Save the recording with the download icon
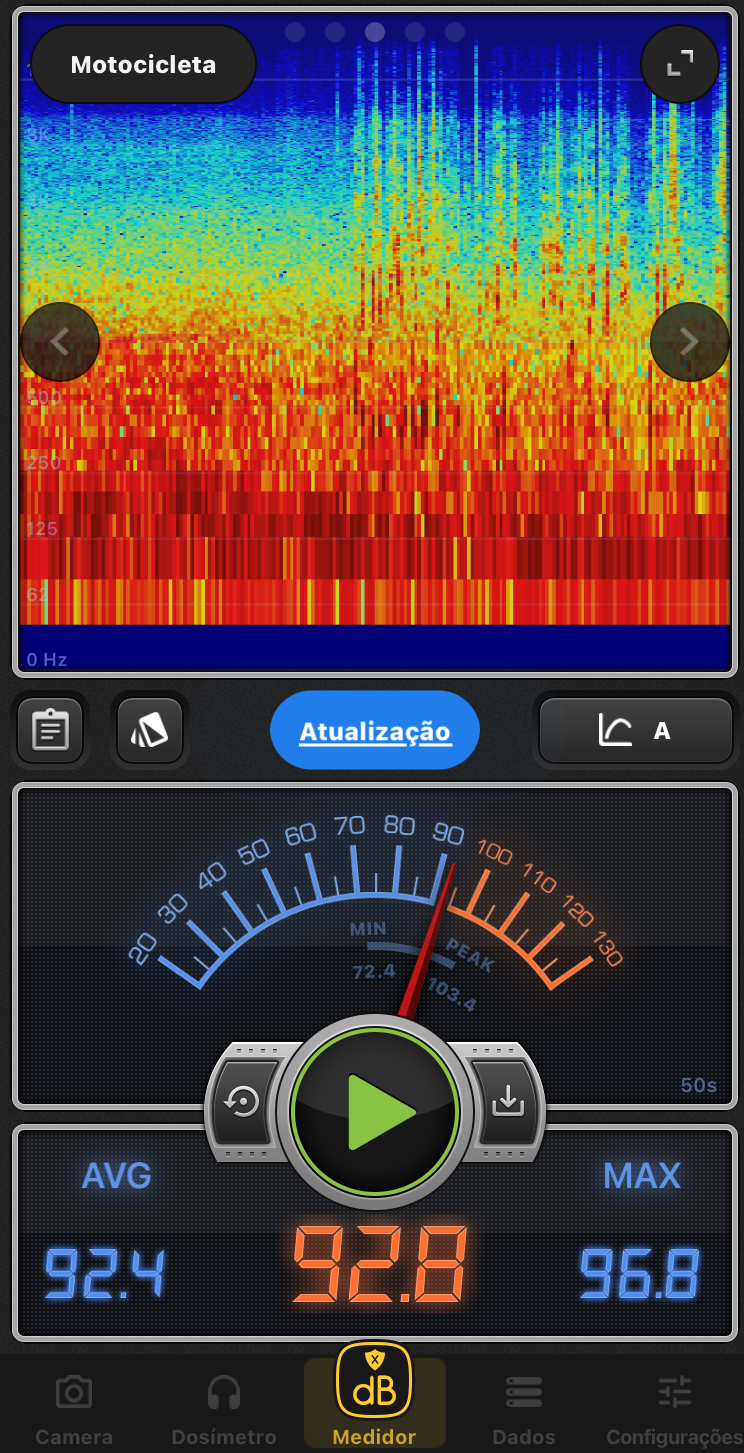This screenshot has width=744, height=1453. click(x=508, y=1102)
